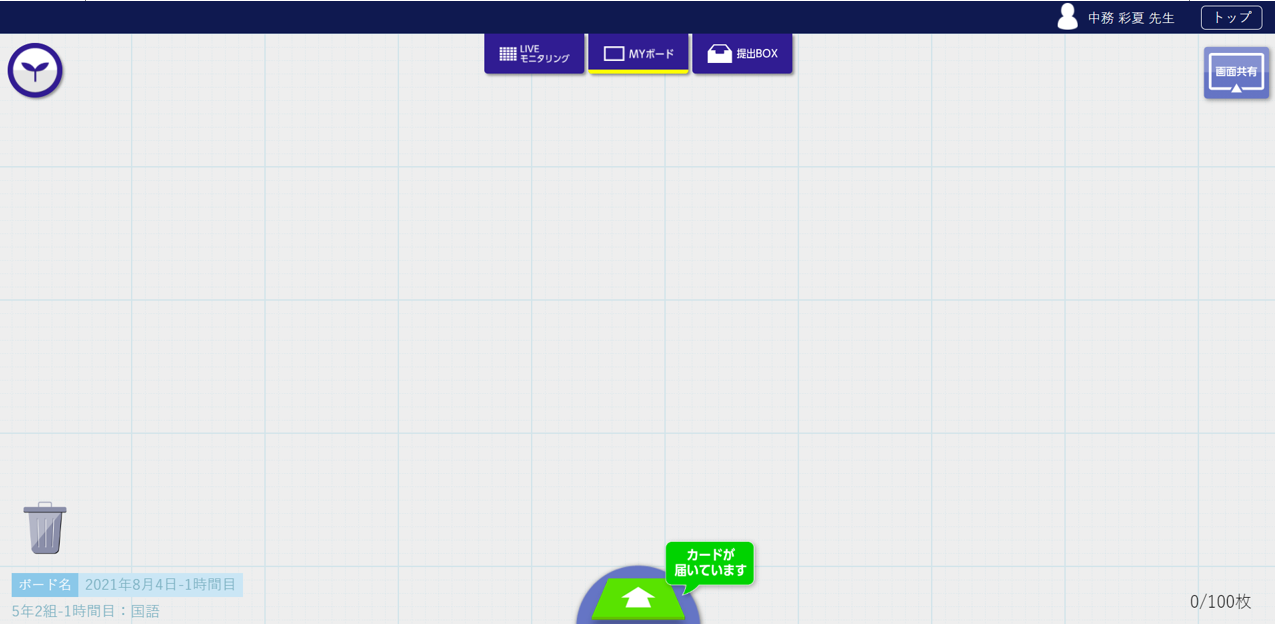Image resolution: width=1277 pixels, height=624 pixels.
Task: Open the 提出BOX tab
Action: 742,54
